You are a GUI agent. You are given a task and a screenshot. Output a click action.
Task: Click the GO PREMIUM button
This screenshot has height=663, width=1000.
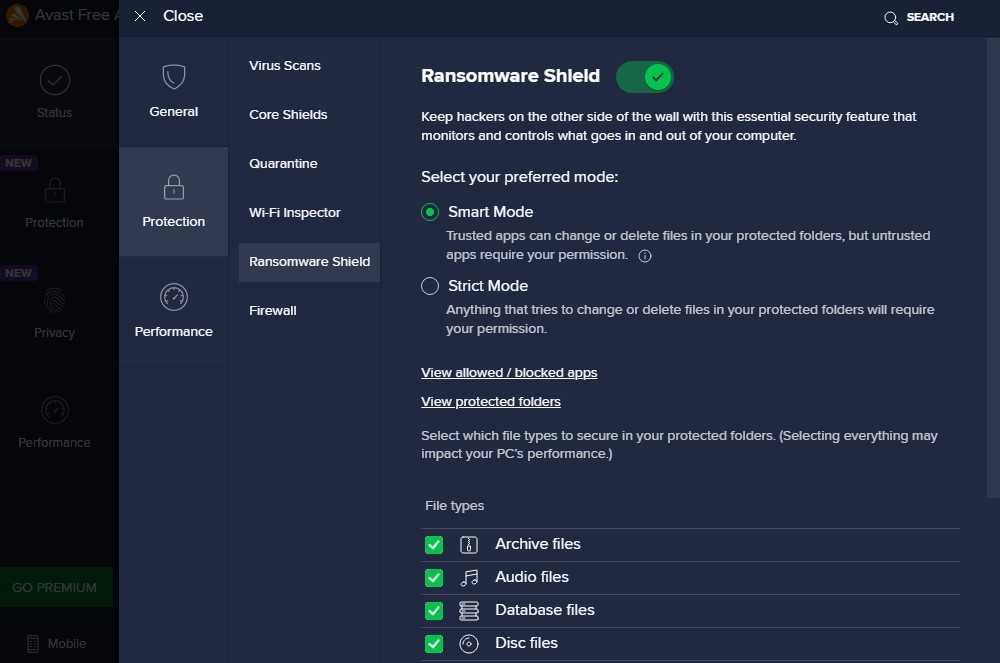pos(55,588)
